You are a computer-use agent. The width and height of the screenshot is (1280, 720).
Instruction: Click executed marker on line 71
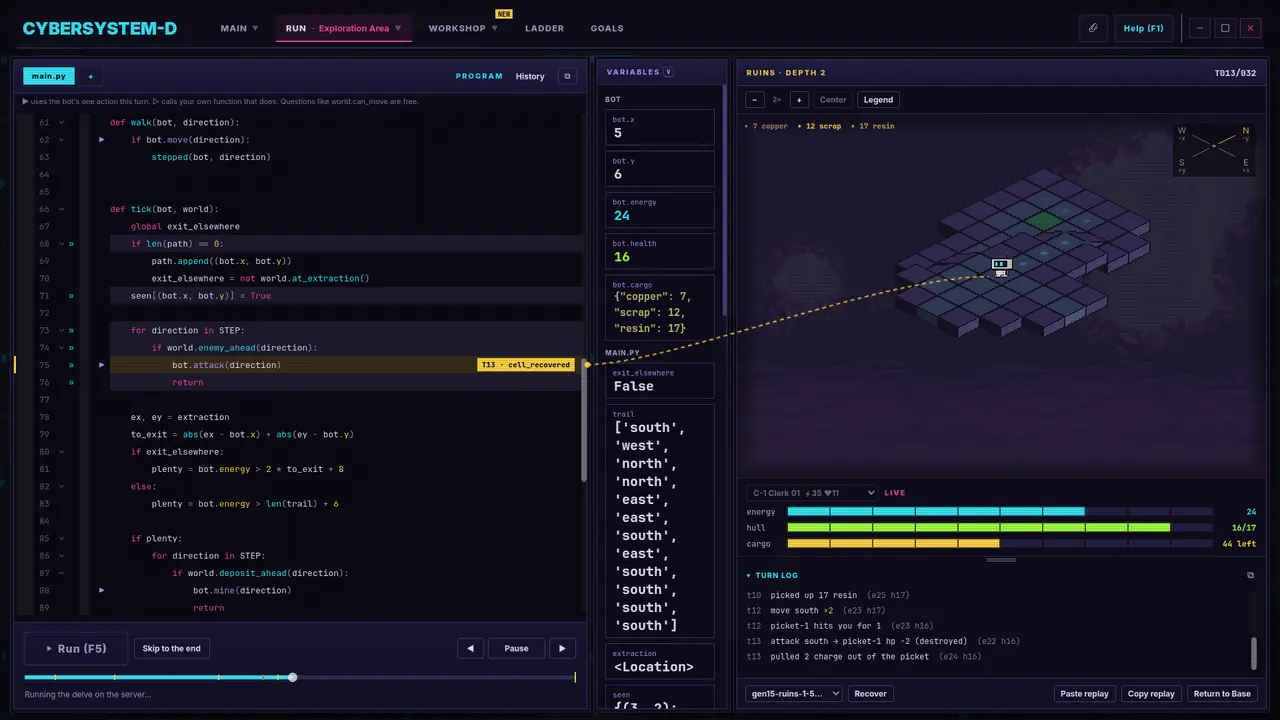tap(71, 296)
